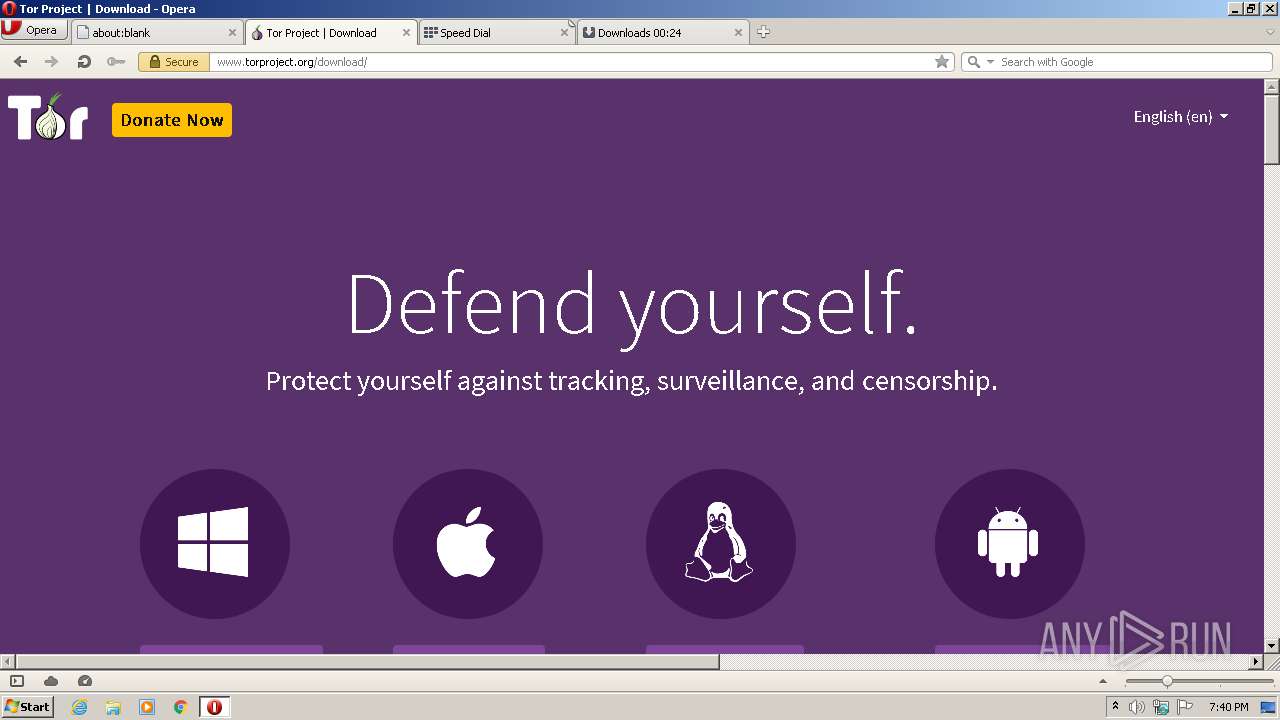Open the English (en) language dropdown
The image size is (1280, 720).
1180,117
